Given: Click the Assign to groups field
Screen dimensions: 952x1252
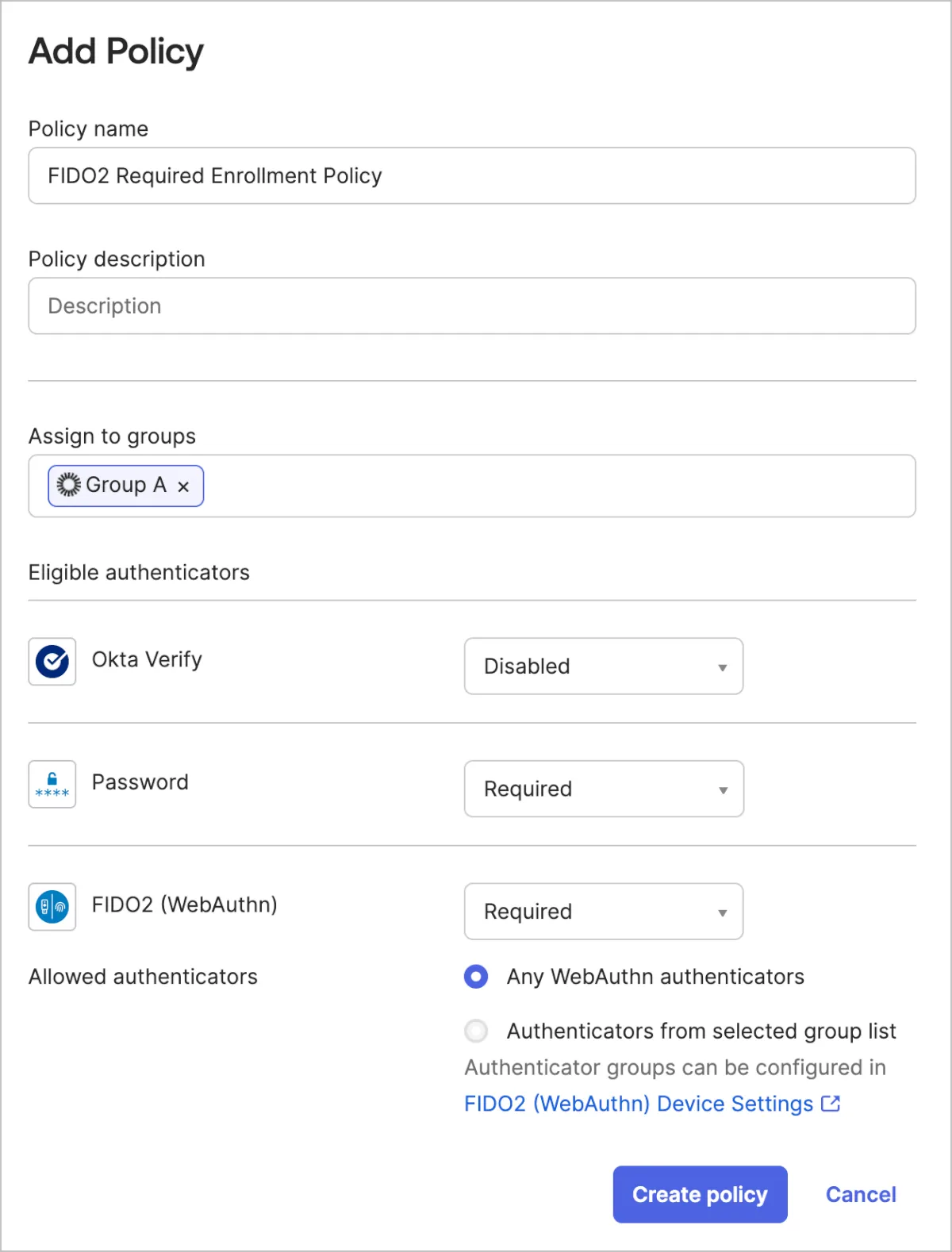Looking at the screenshot, I should [555, 486].
